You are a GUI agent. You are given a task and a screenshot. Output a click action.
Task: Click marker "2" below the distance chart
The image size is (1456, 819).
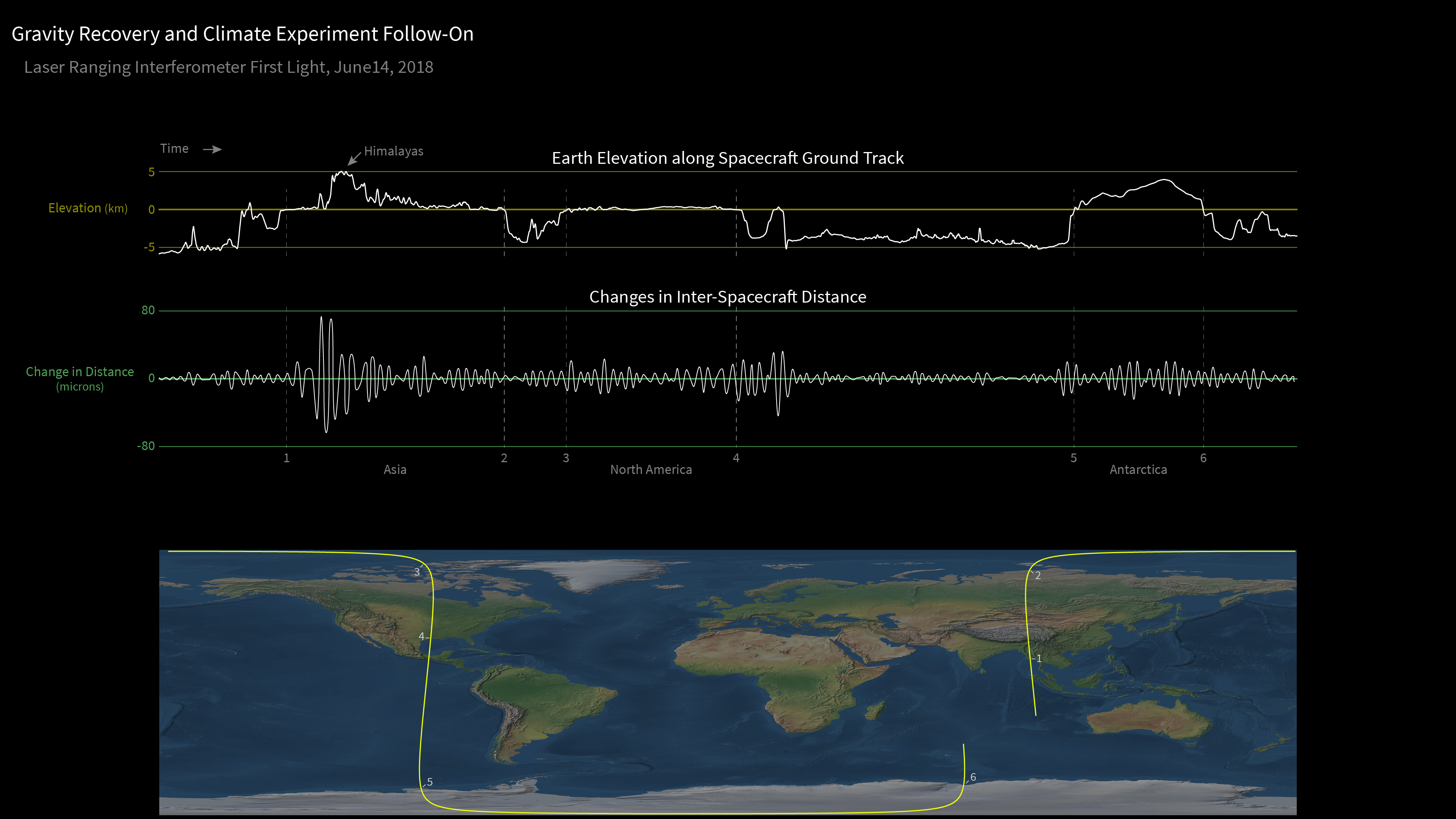[x=504, y=458]
